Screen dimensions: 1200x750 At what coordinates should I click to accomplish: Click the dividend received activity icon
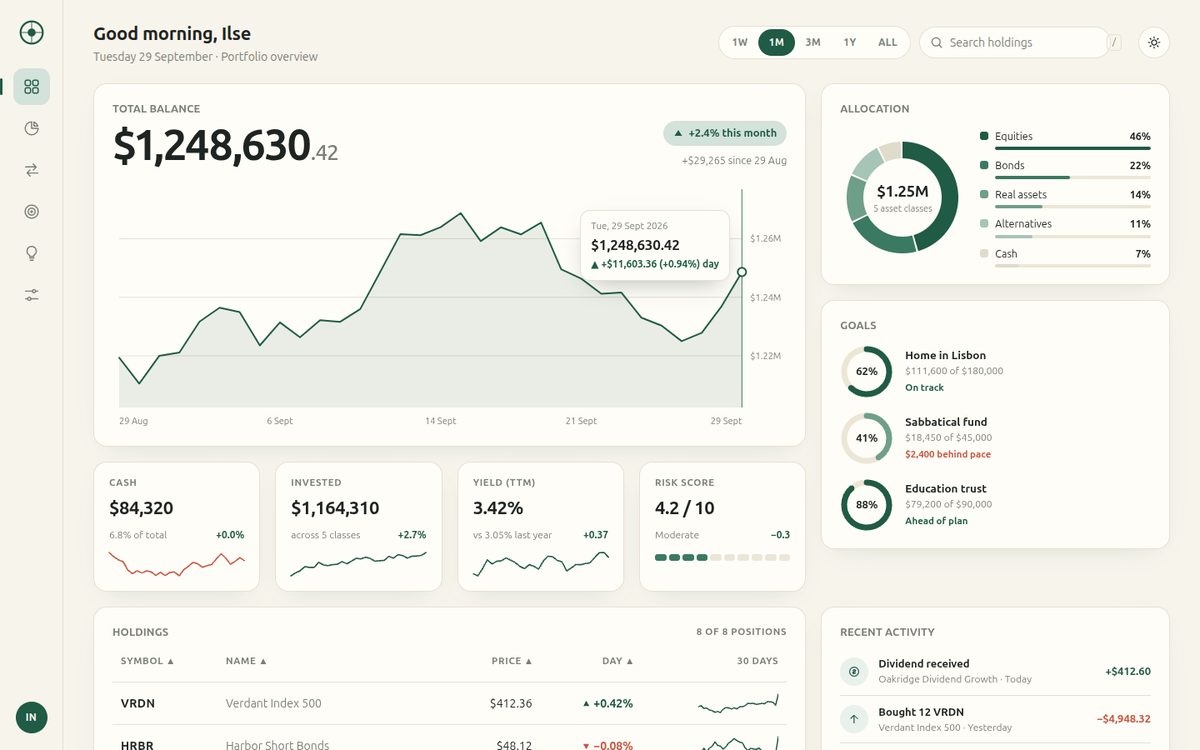854,672
